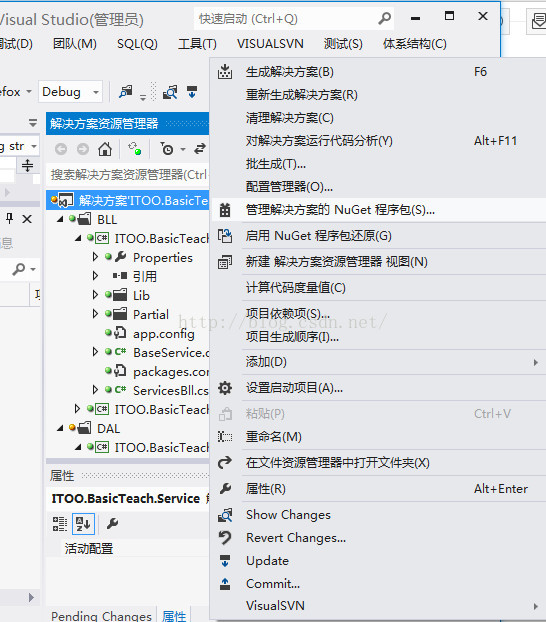Screen dimensions: 546x622
Task: Expand the ServicesBll.cs file node
Action: click(x=95, y=390)
